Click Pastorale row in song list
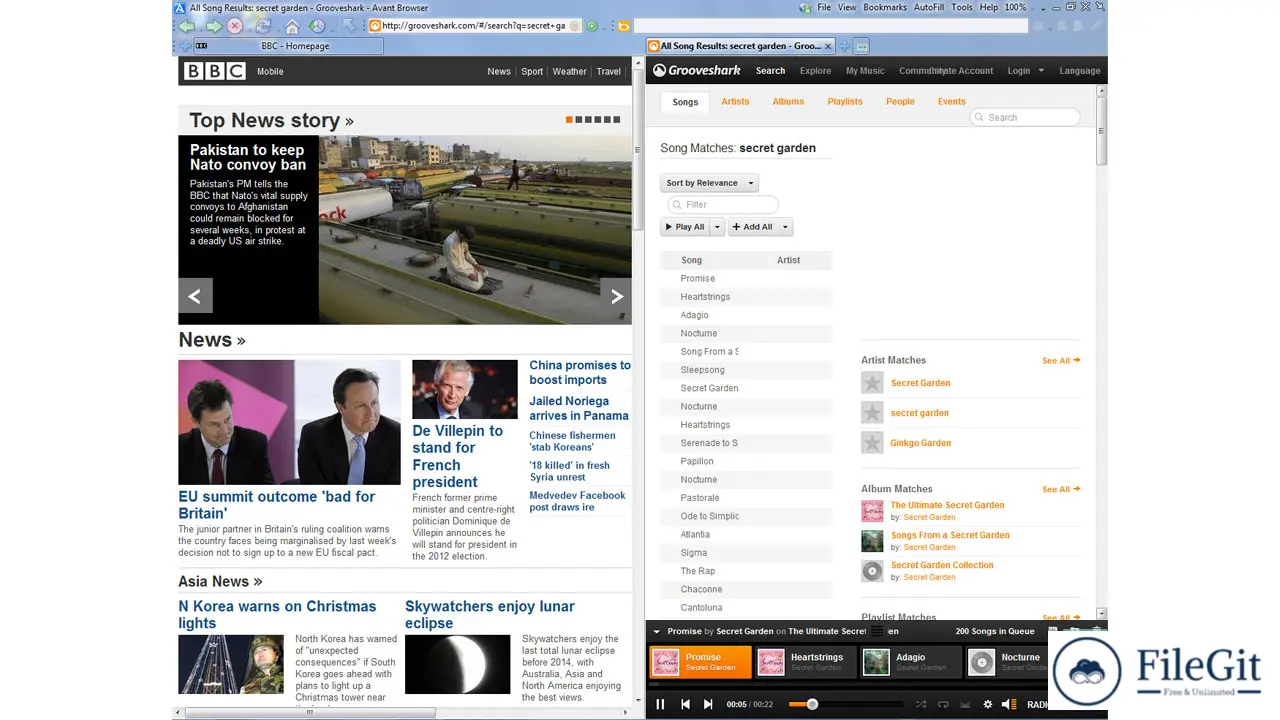The width and height of the screenshot is (1280, 720). [x=746, y=498]
